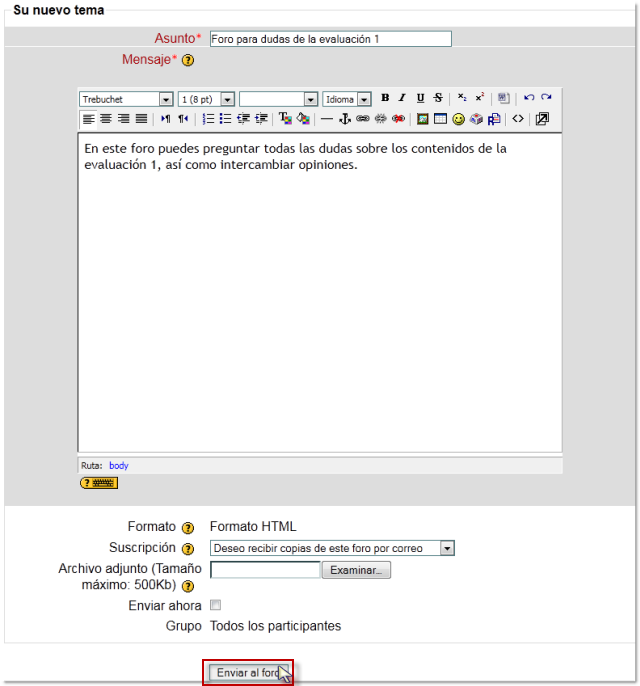
Task: Open the text color picker
Action: click(285, 119)
